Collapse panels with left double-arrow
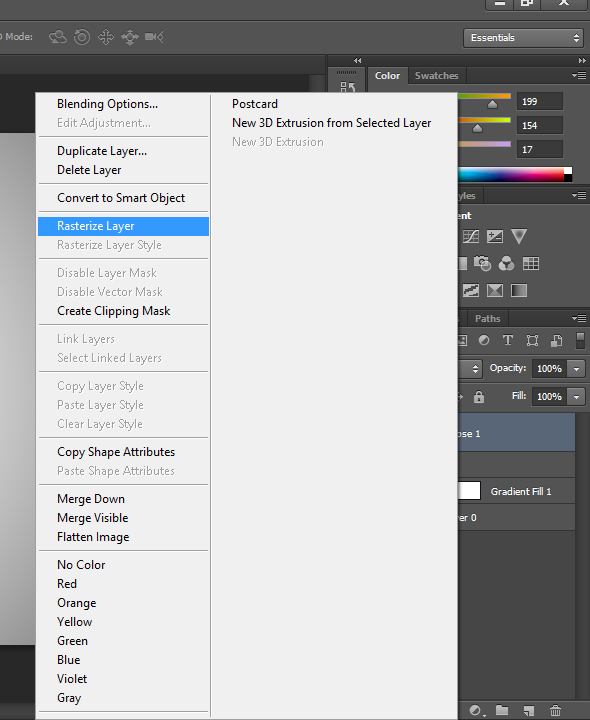Image resolution: width=590 pixels, height=720 pixels. [358, 60]
